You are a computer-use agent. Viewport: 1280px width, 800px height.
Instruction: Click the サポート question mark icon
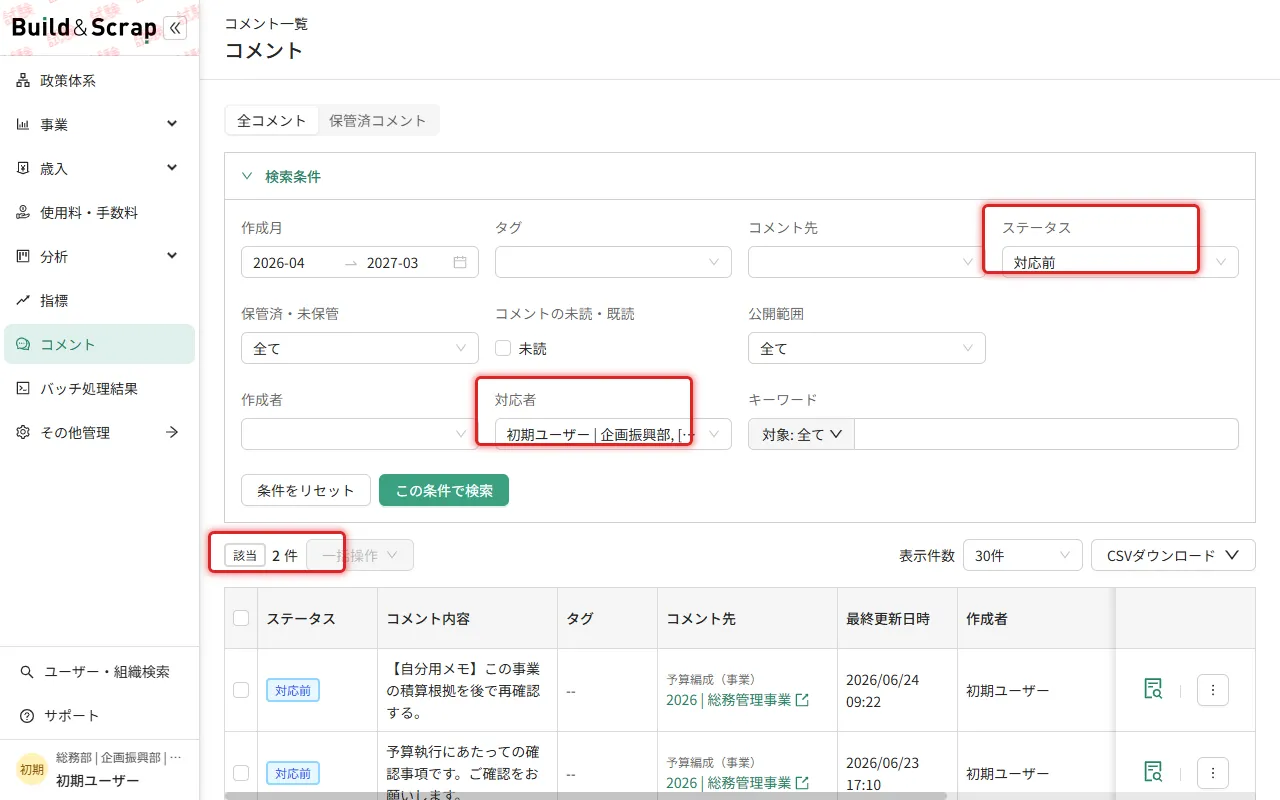tap(27, 716)
